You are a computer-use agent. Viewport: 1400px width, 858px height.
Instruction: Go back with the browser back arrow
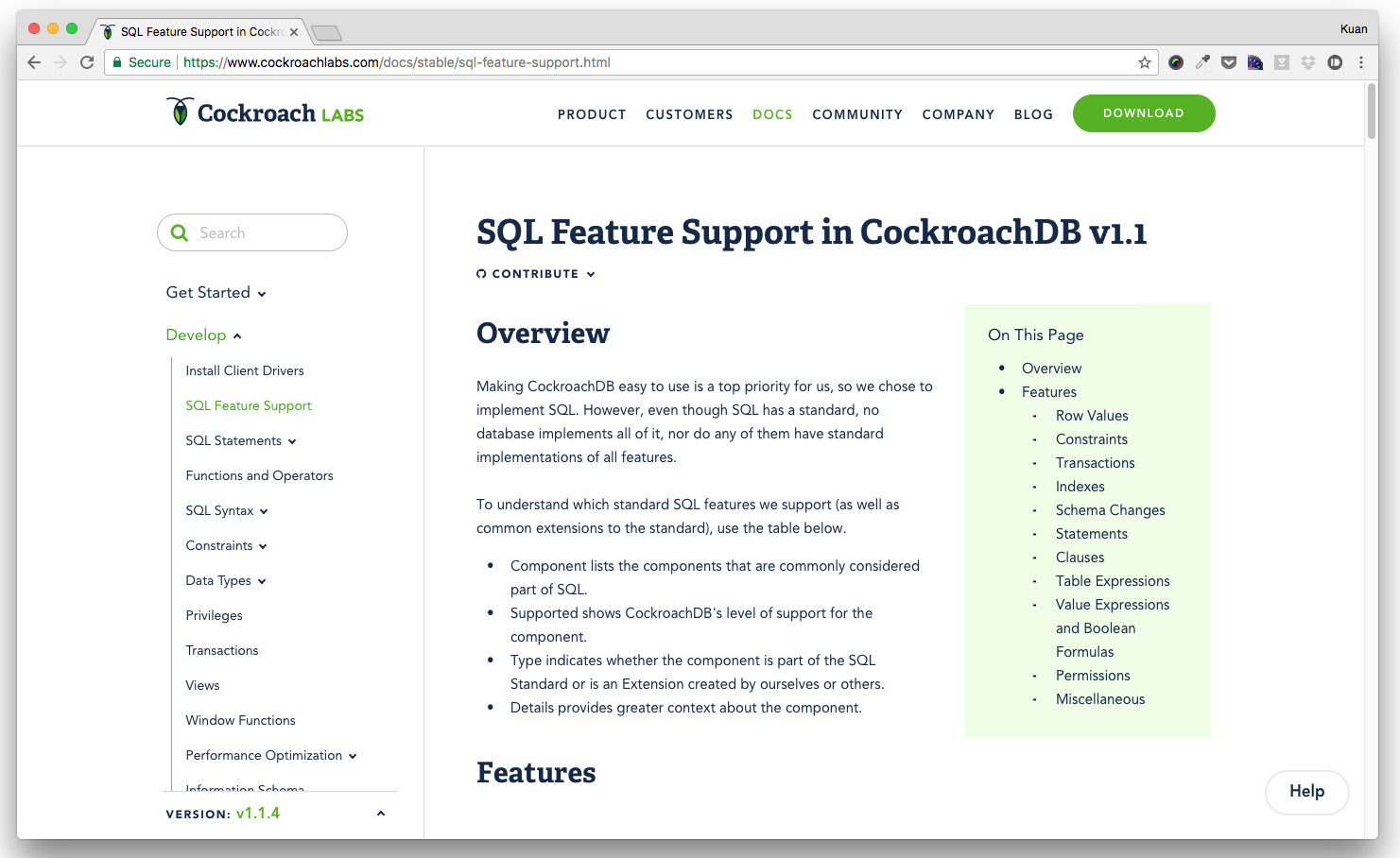34,62
